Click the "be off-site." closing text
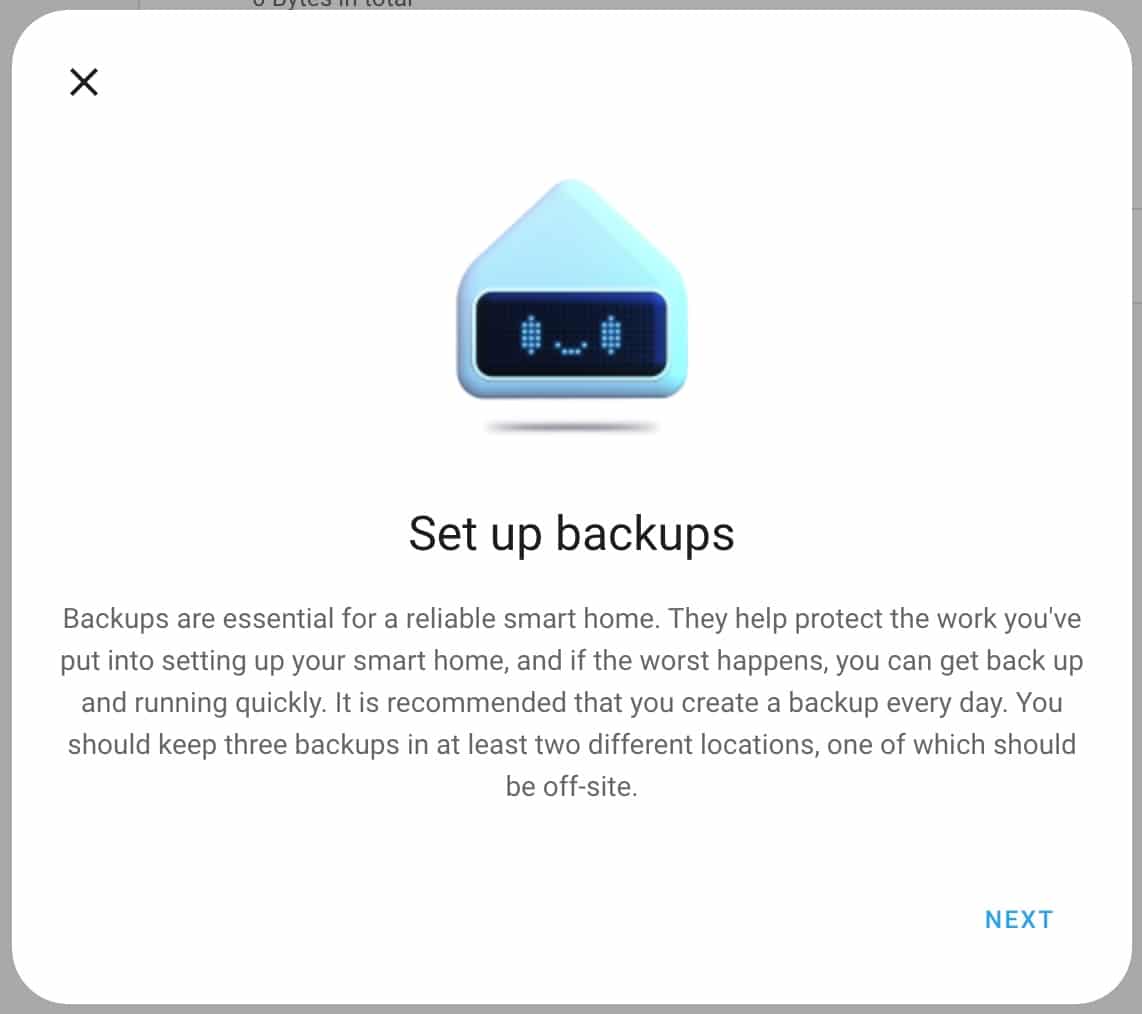 (x=572, y=787)
